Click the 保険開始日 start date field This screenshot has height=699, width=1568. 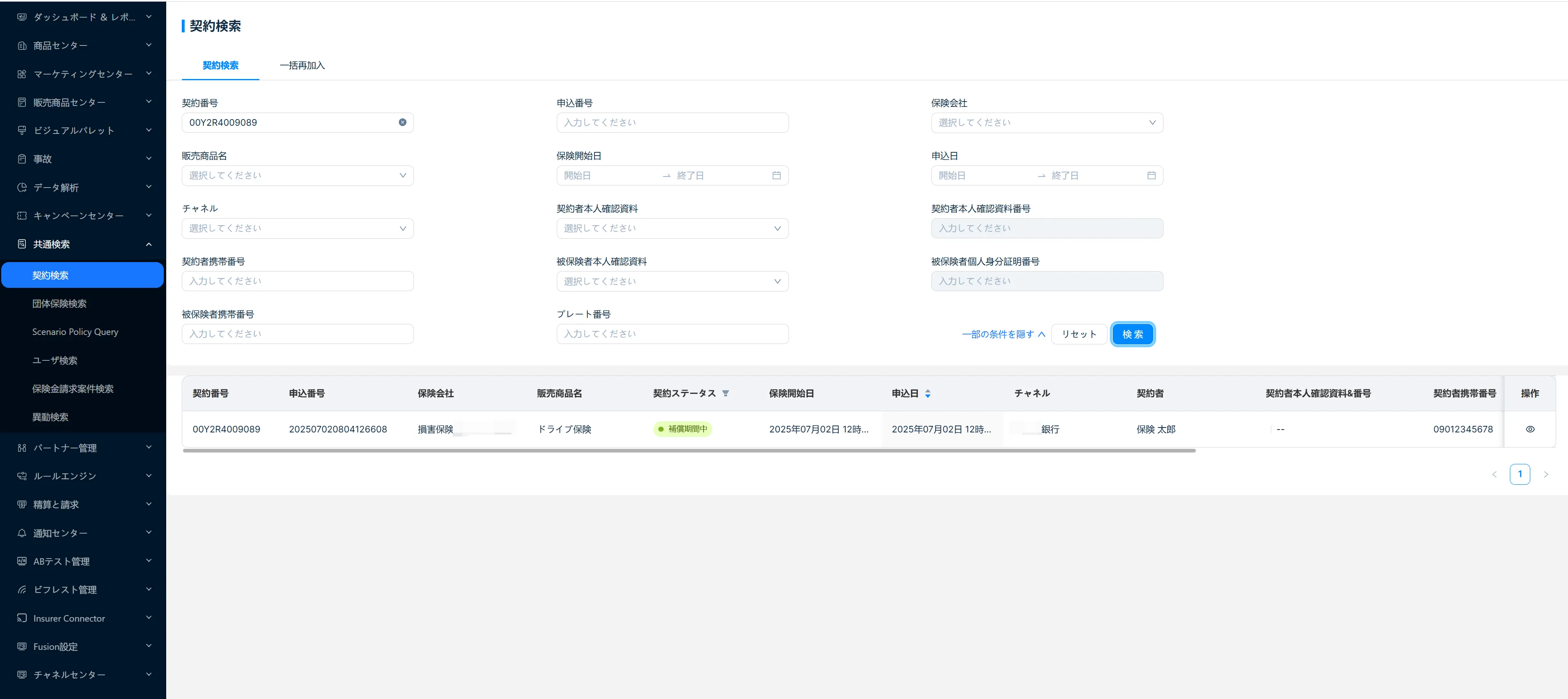pos(609,175)
